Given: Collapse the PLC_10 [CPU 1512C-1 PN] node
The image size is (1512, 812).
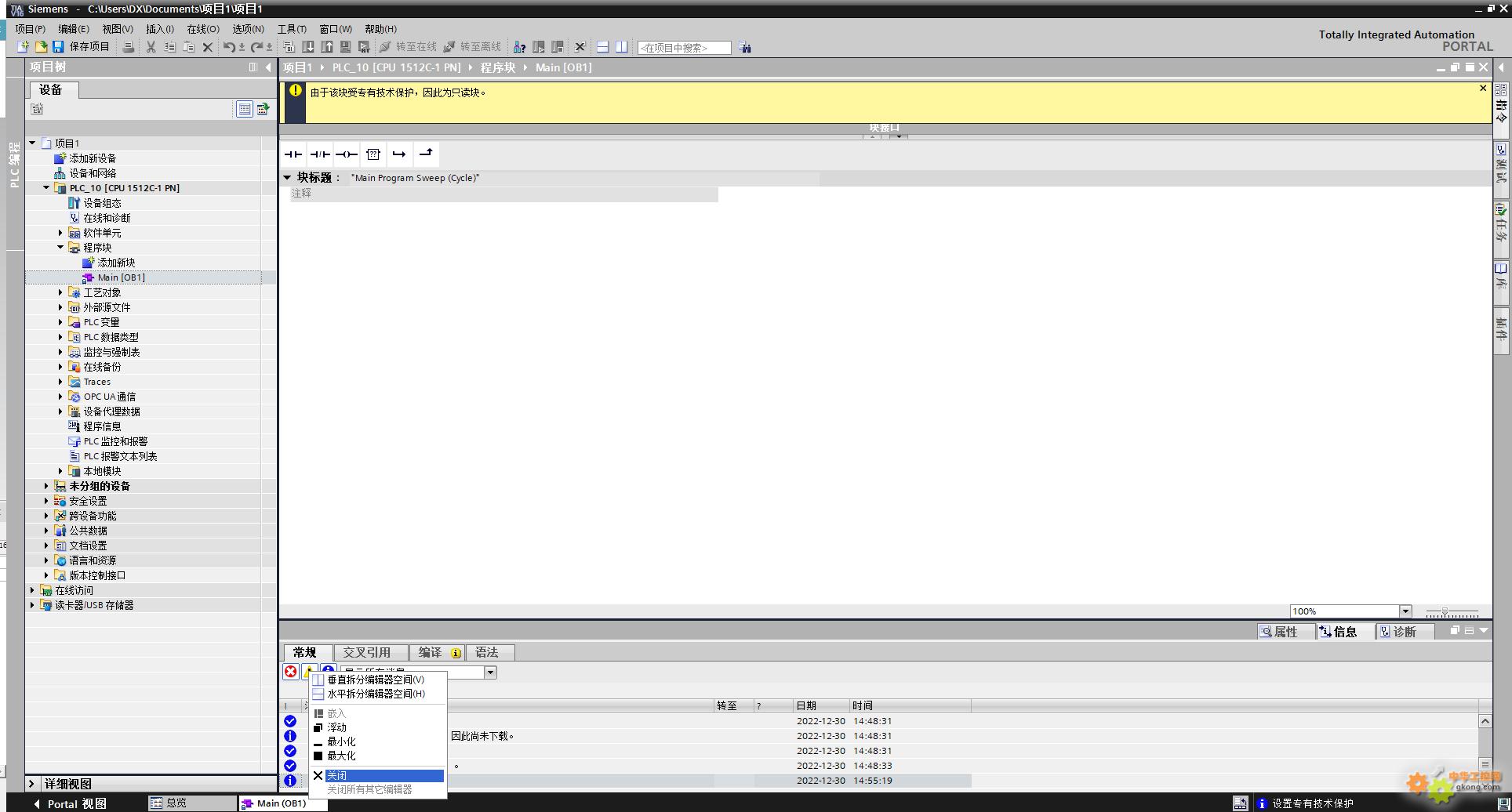Looking at the screenshot, I should [46, 188].
